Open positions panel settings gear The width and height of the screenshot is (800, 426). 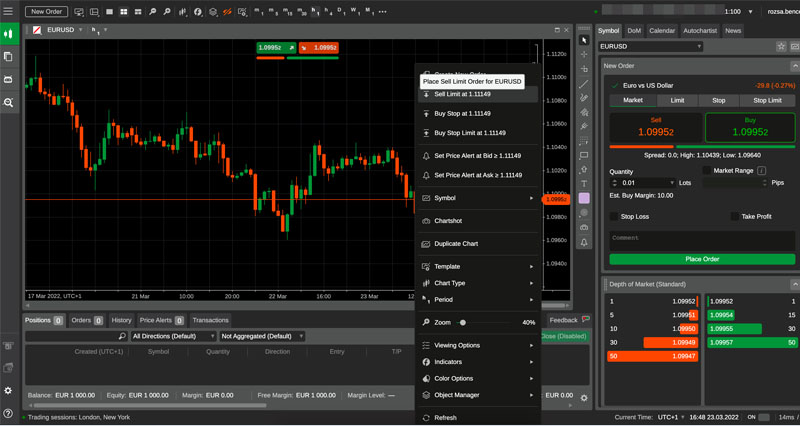584,398
